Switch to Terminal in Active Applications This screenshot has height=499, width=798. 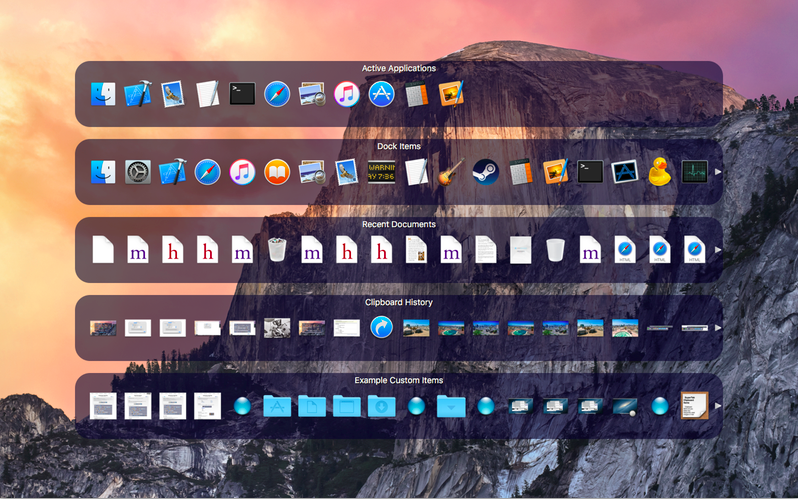click(x=242, y=94)
